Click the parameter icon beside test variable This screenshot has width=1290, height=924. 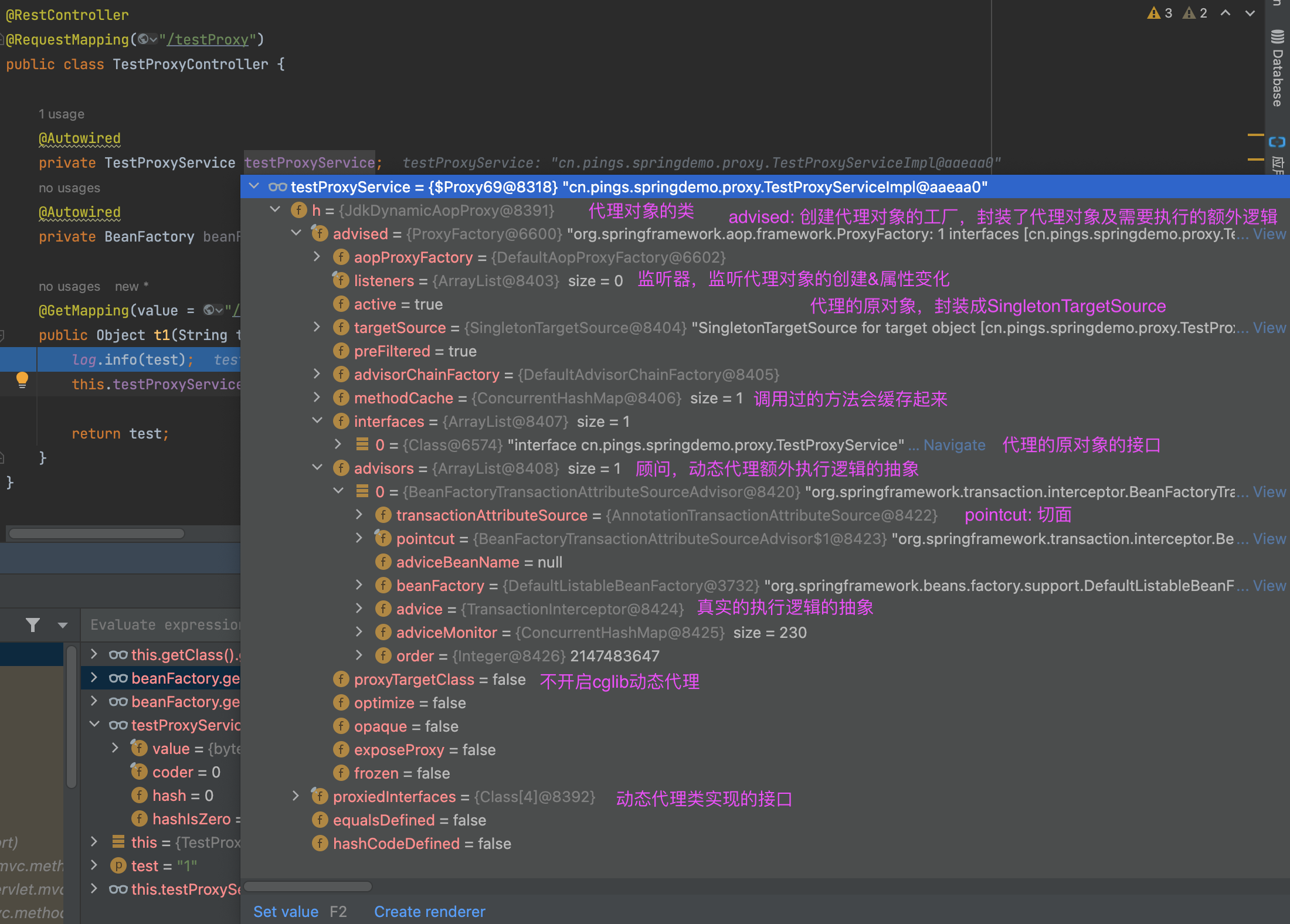tap(118, 865)
